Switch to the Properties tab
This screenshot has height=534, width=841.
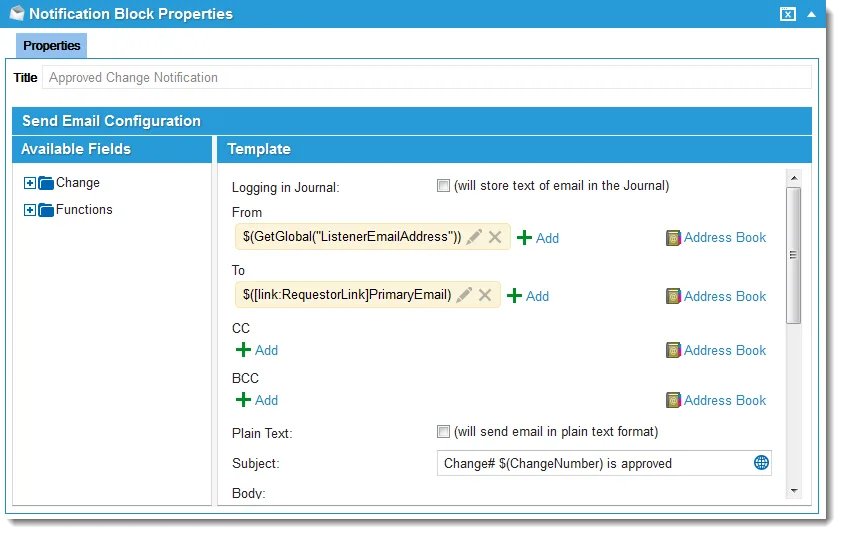click(x=52, y=46)
